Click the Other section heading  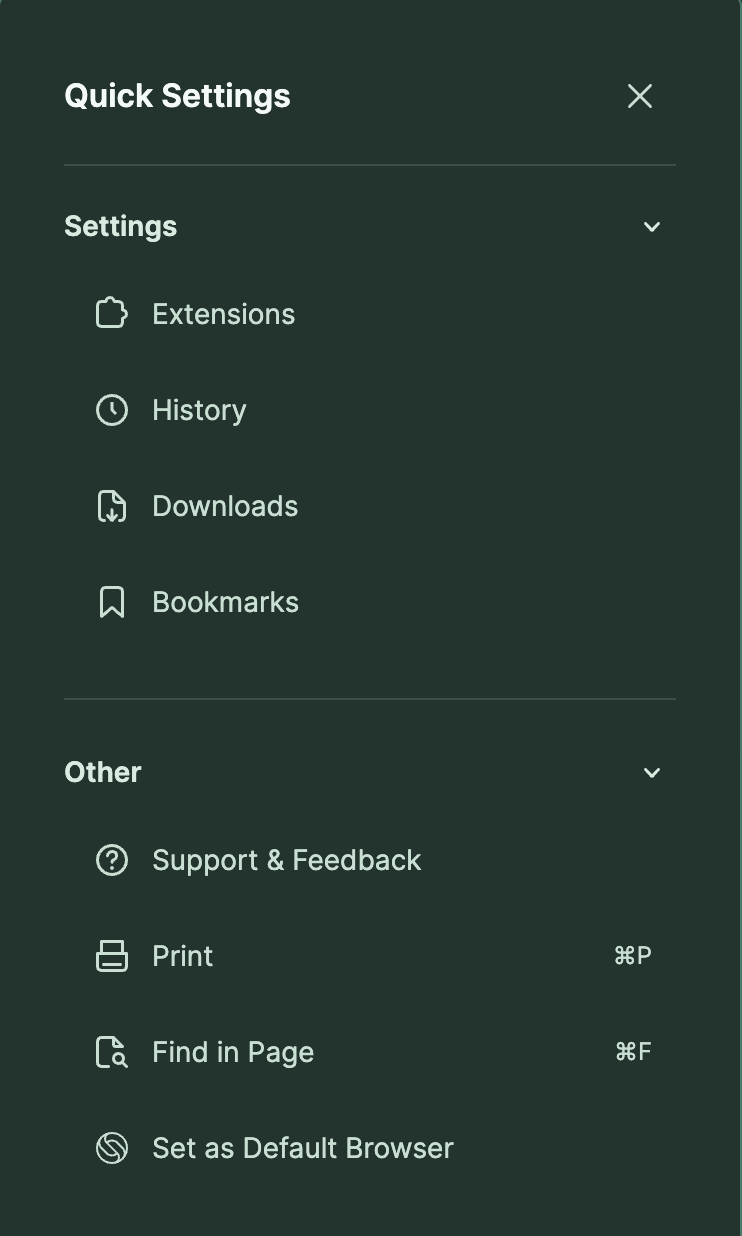pos(103,772)
